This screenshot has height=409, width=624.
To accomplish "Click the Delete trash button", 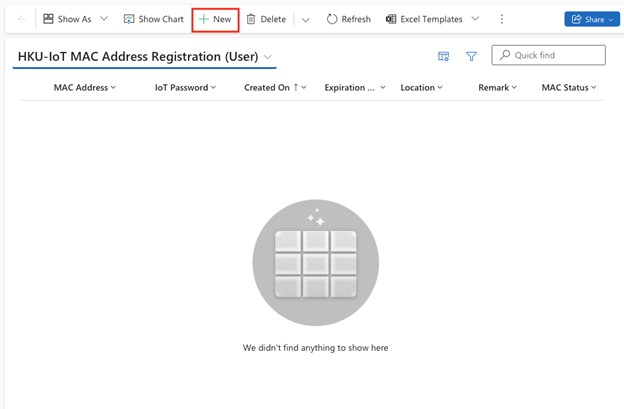I will pyautogui.click(x=266, y=19).
